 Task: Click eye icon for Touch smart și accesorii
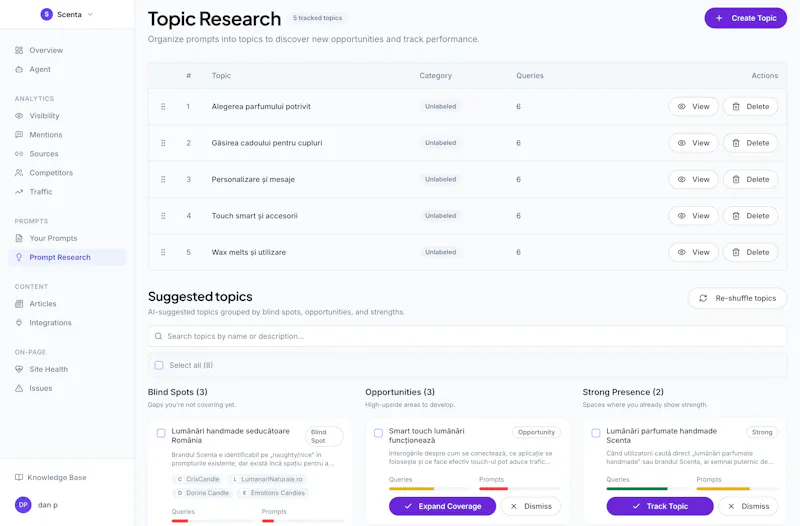coord(681,216)
